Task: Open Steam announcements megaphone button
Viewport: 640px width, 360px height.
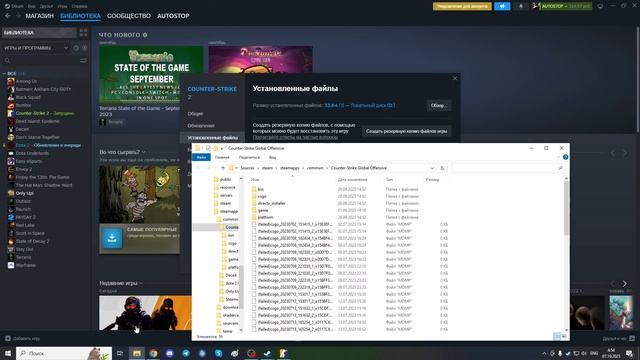Action: click(x=502, y=6)
